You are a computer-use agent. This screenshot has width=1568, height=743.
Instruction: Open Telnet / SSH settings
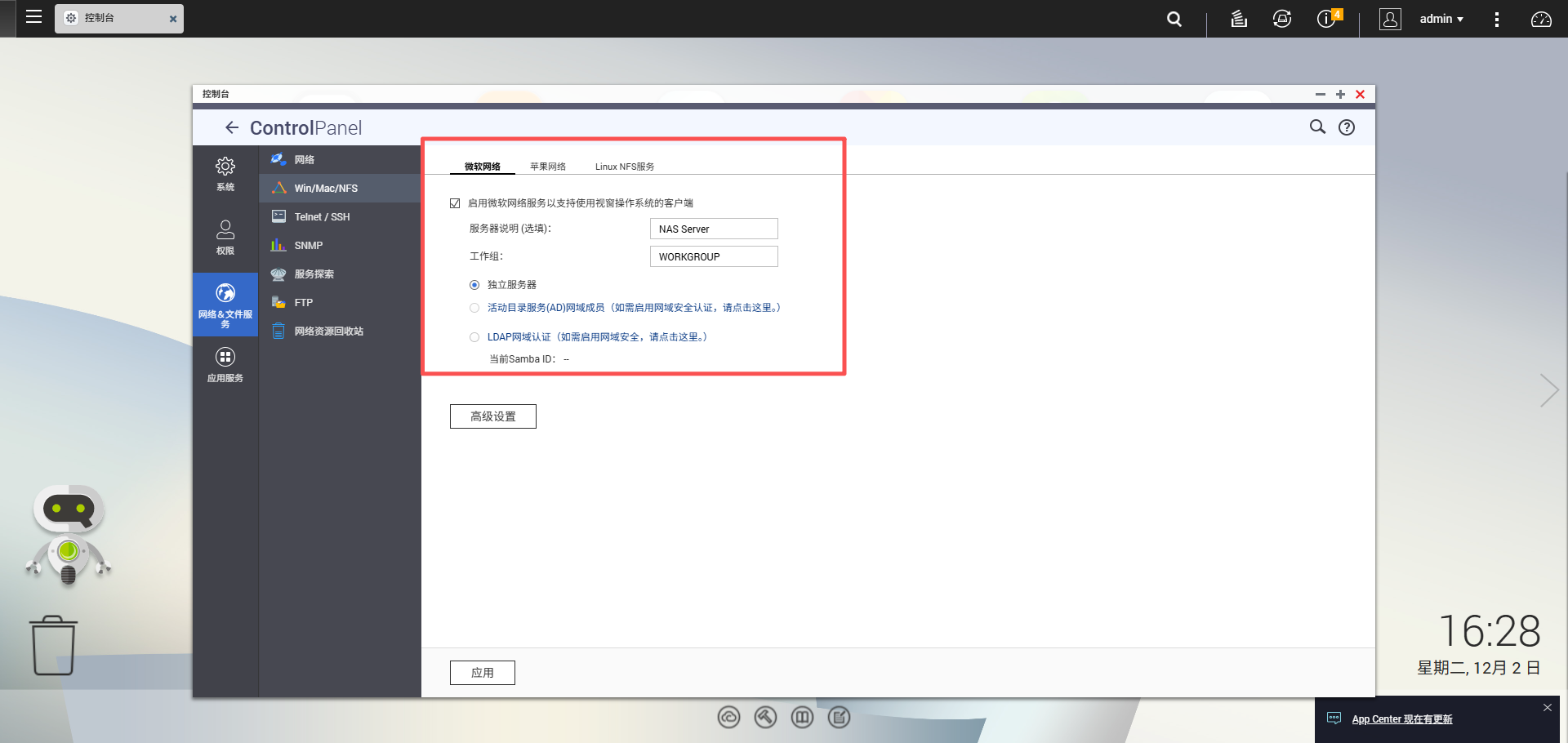point(322,217)
